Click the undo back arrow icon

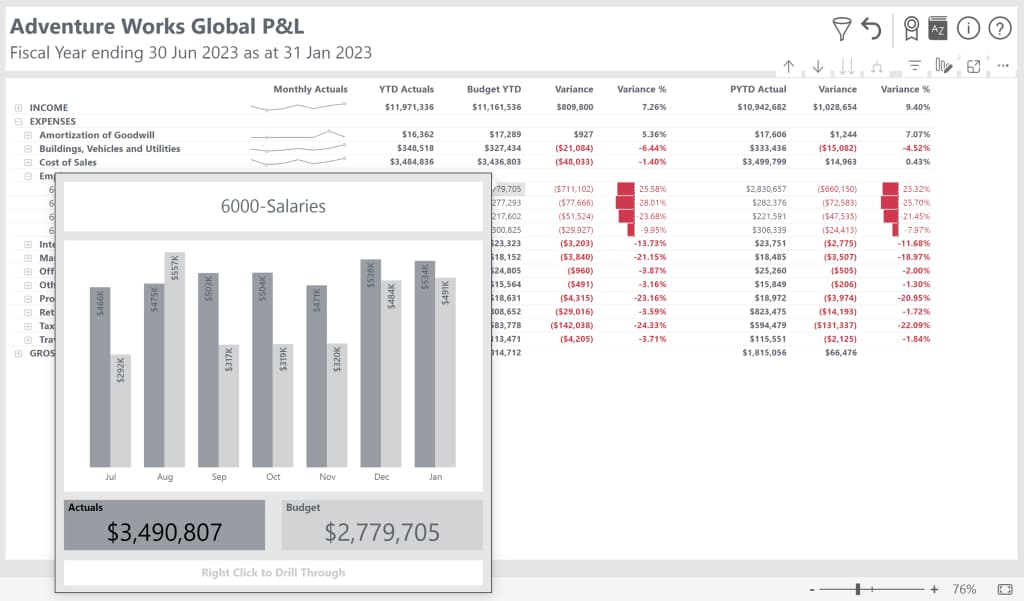(872, 29)
